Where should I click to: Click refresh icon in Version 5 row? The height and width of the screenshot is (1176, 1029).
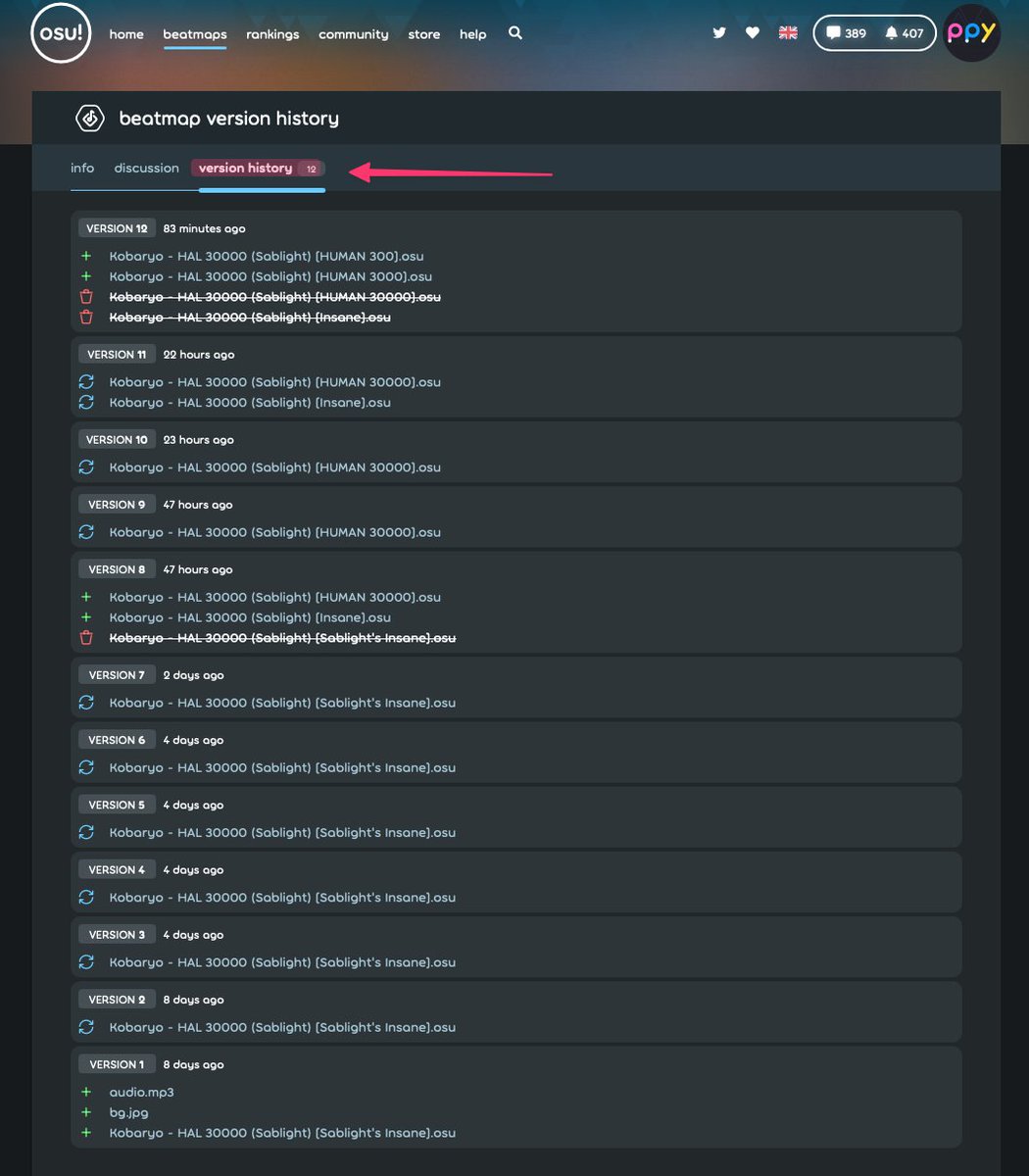pos(86,832)
